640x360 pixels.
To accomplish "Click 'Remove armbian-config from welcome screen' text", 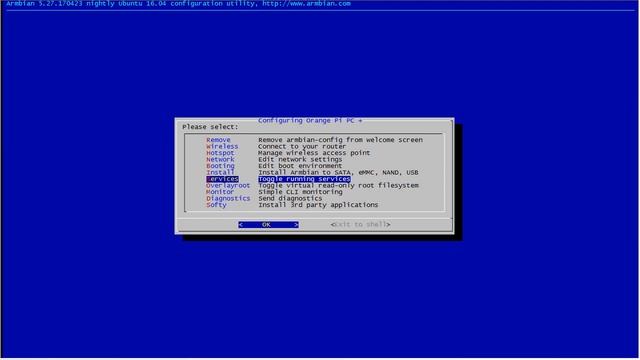I will click(340, 140).
